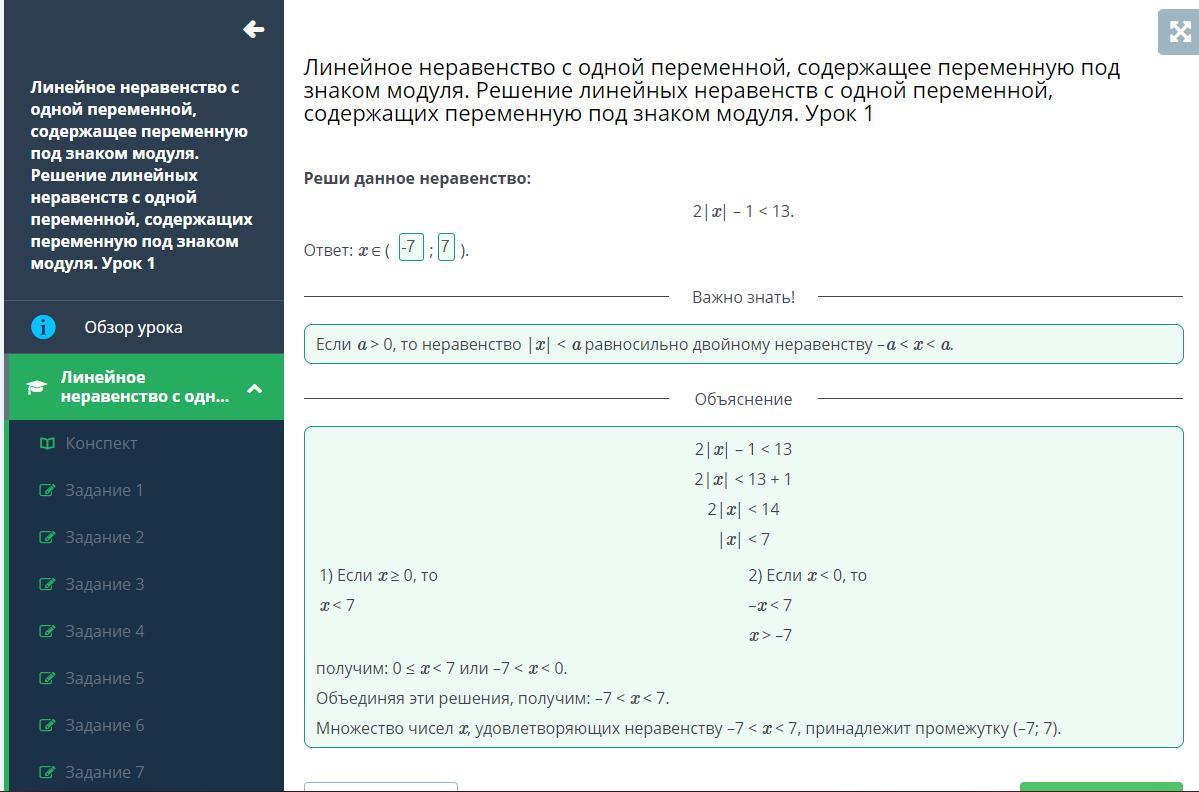Select the Линейное неравенство с одн... section header
This screenshot has width=1199, height=792.
[145, 387]
